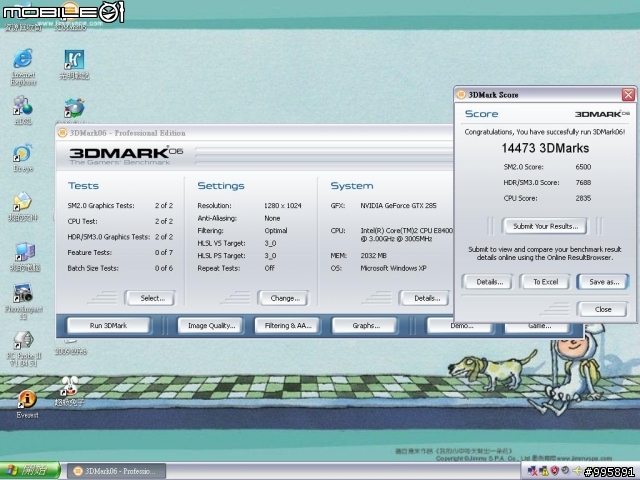The width and height of the screenshot is (640, 480).
Task: Click the CPU Score value 2835
Action: (x=583, y=198)
